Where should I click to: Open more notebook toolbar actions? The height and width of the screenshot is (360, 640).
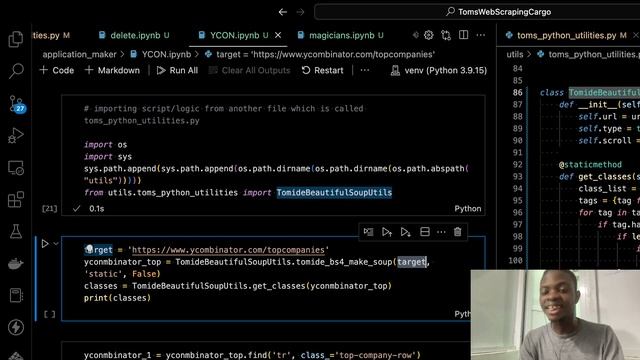(365, 70)
